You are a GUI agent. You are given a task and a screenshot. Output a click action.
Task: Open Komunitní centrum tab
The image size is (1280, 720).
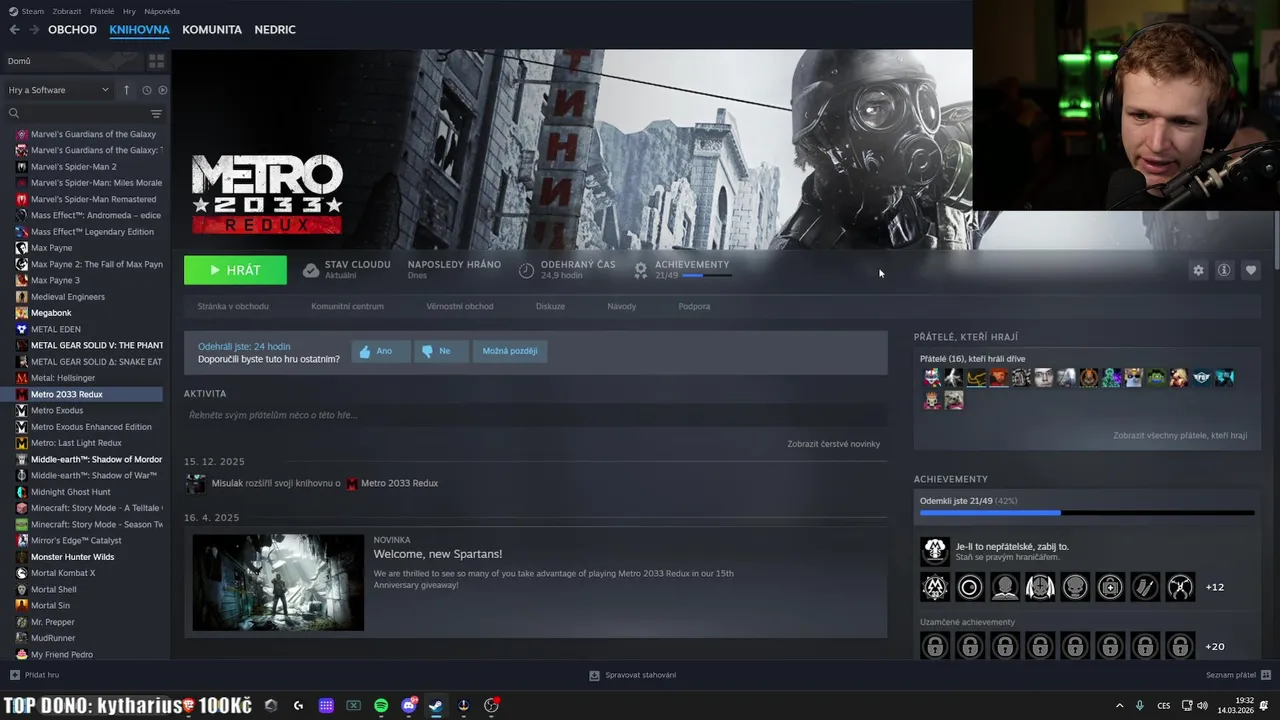pyautogui.click(x=347, y=306)
